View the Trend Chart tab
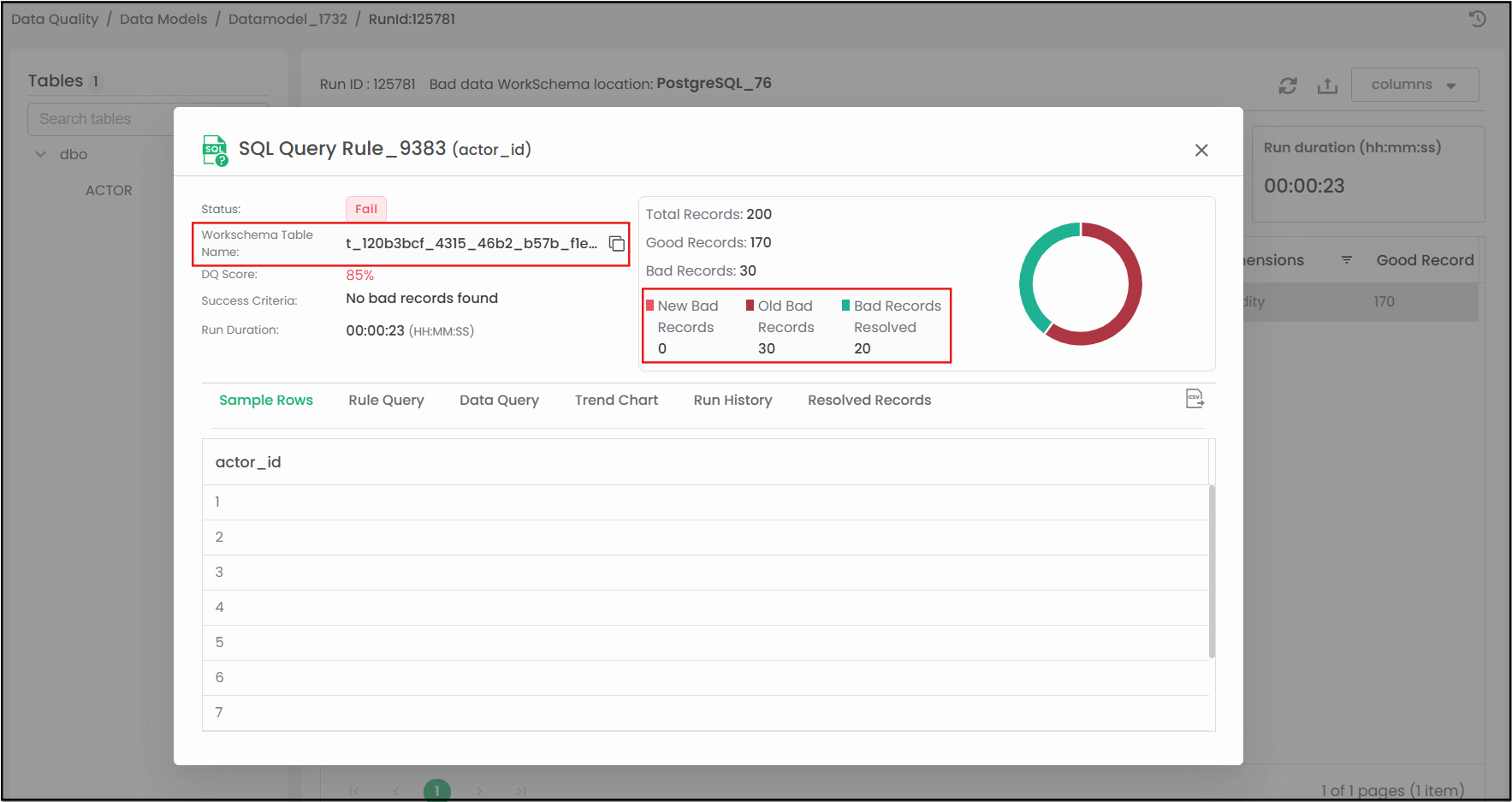This screenshot has width=1512, height=802. tap(616, 401)
